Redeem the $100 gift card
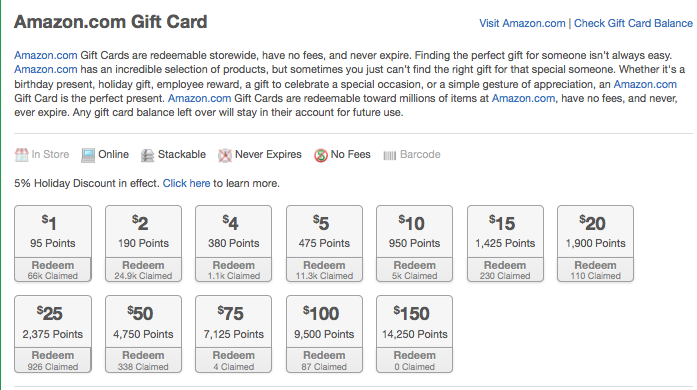The width and height of the screenshot is (697, 390). 324,360
